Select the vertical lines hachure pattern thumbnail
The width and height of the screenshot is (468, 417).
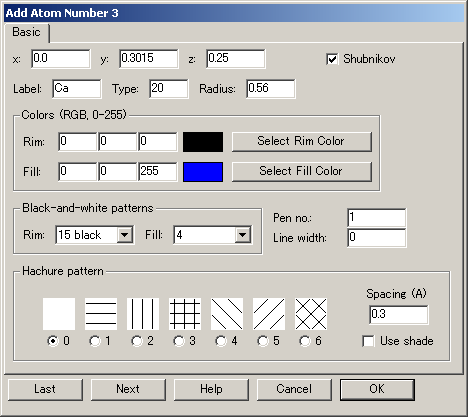point(143,314)
